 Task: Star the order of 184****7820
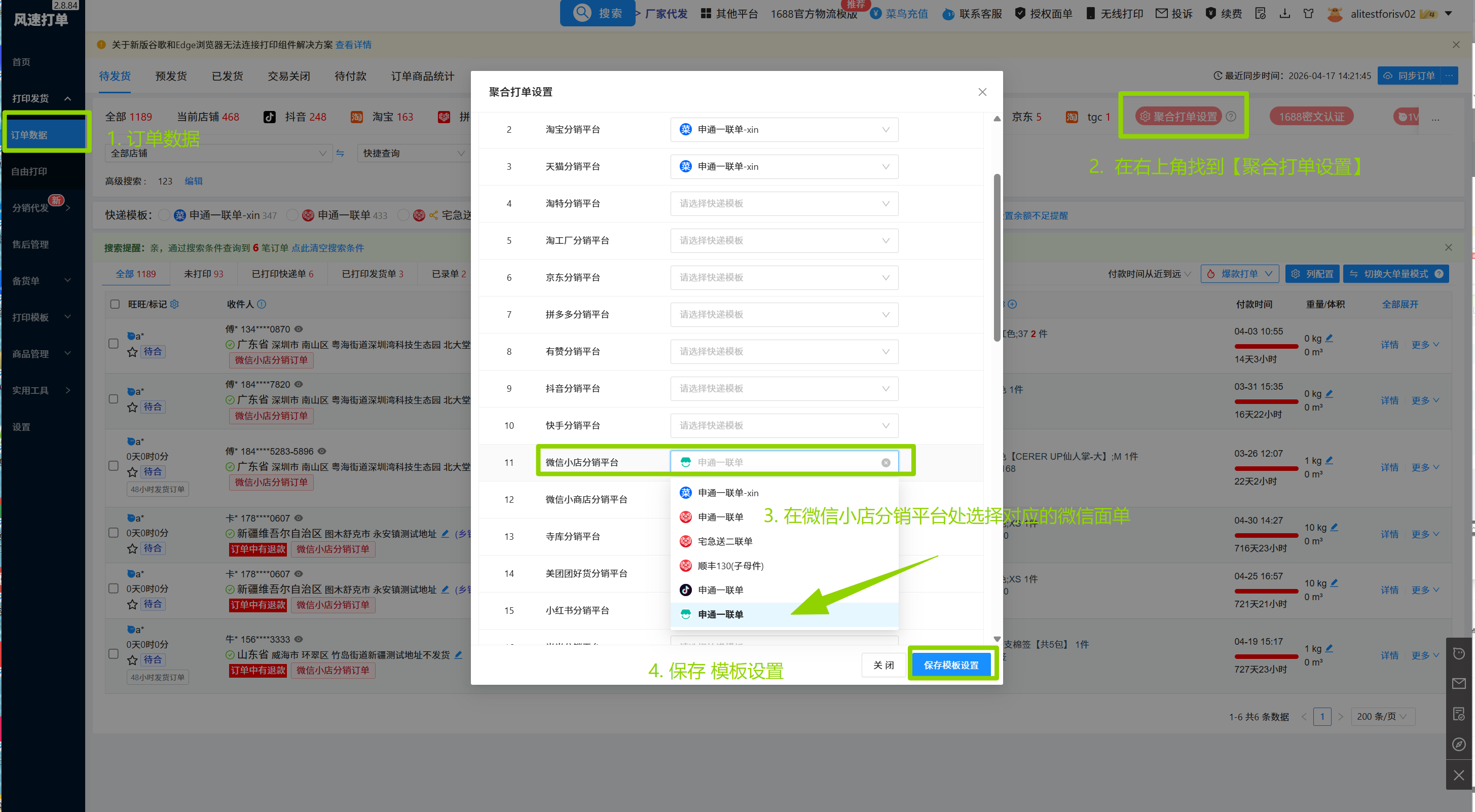pyautogui.click(x=132, y=407)
